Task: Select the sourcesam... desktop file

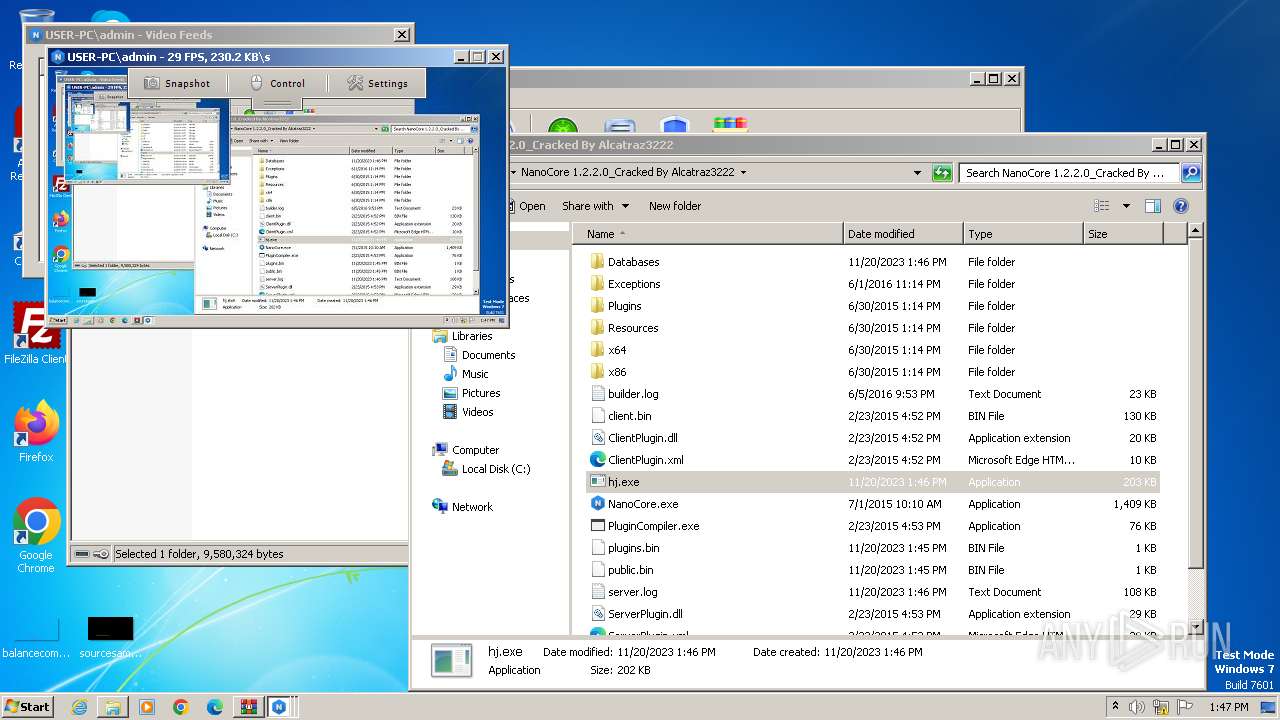Action: tap(110, 637)
